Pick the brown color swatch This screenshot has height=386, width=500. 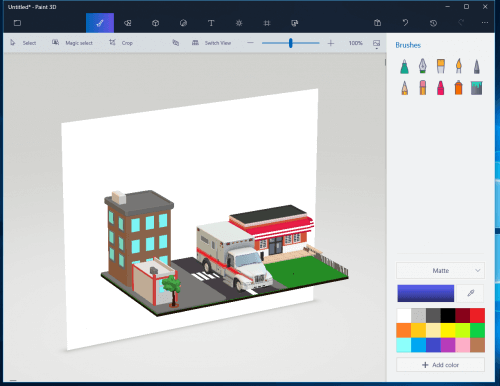[477, 345]
